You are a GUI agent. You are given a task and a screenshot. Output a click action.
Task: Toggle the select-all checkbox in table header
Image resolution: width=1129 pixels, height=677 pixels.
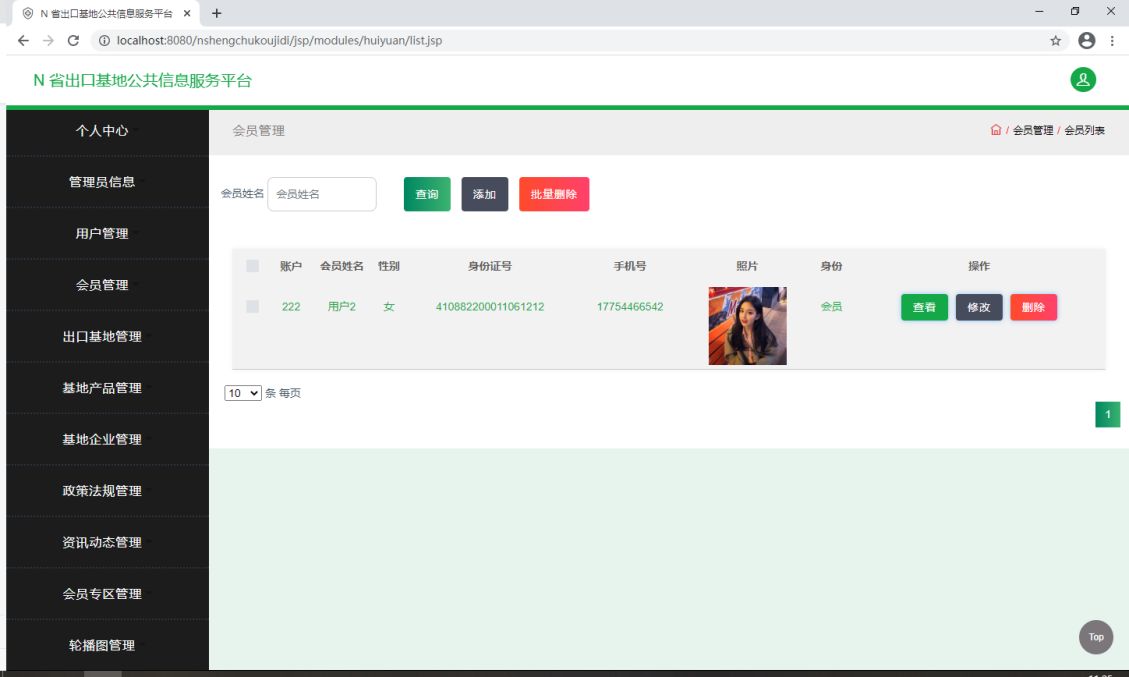(x=252, y=266)
